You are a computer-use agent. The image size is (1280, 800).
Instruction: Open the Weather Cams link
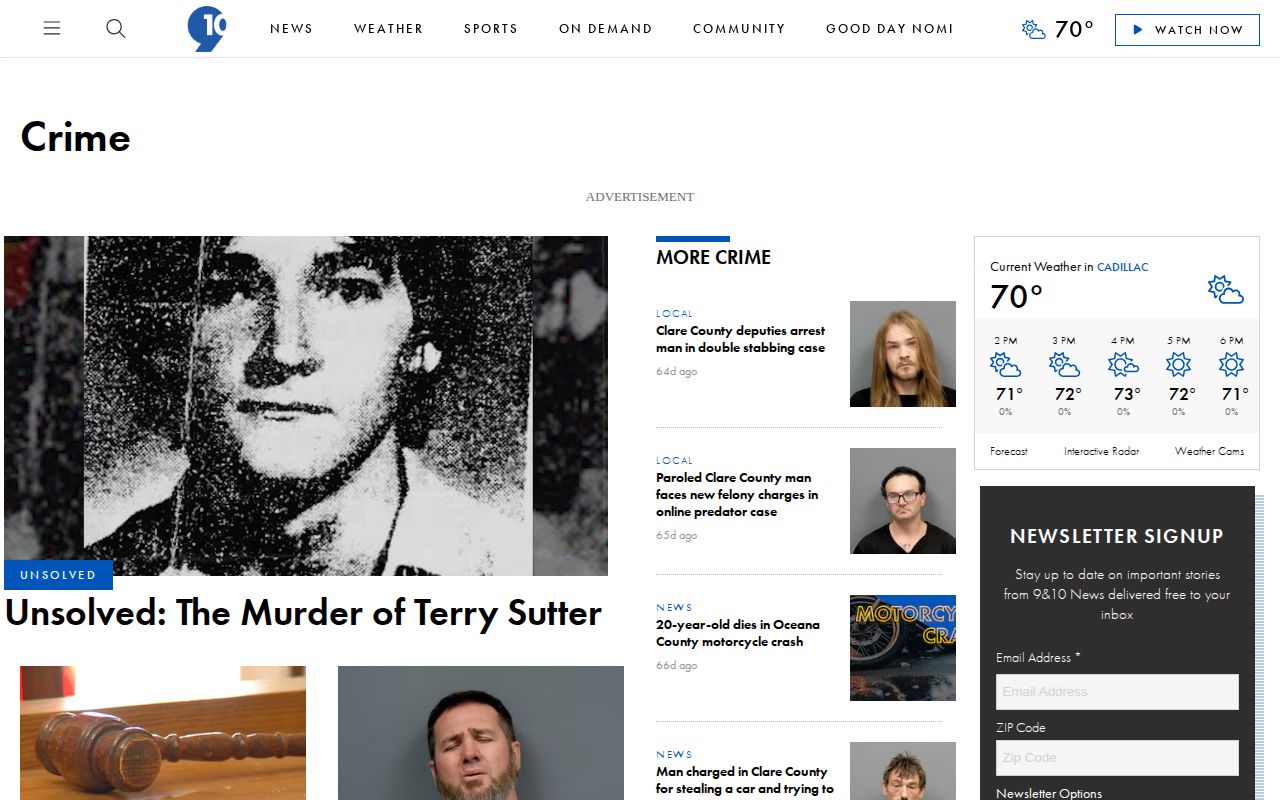point(1210,451)
